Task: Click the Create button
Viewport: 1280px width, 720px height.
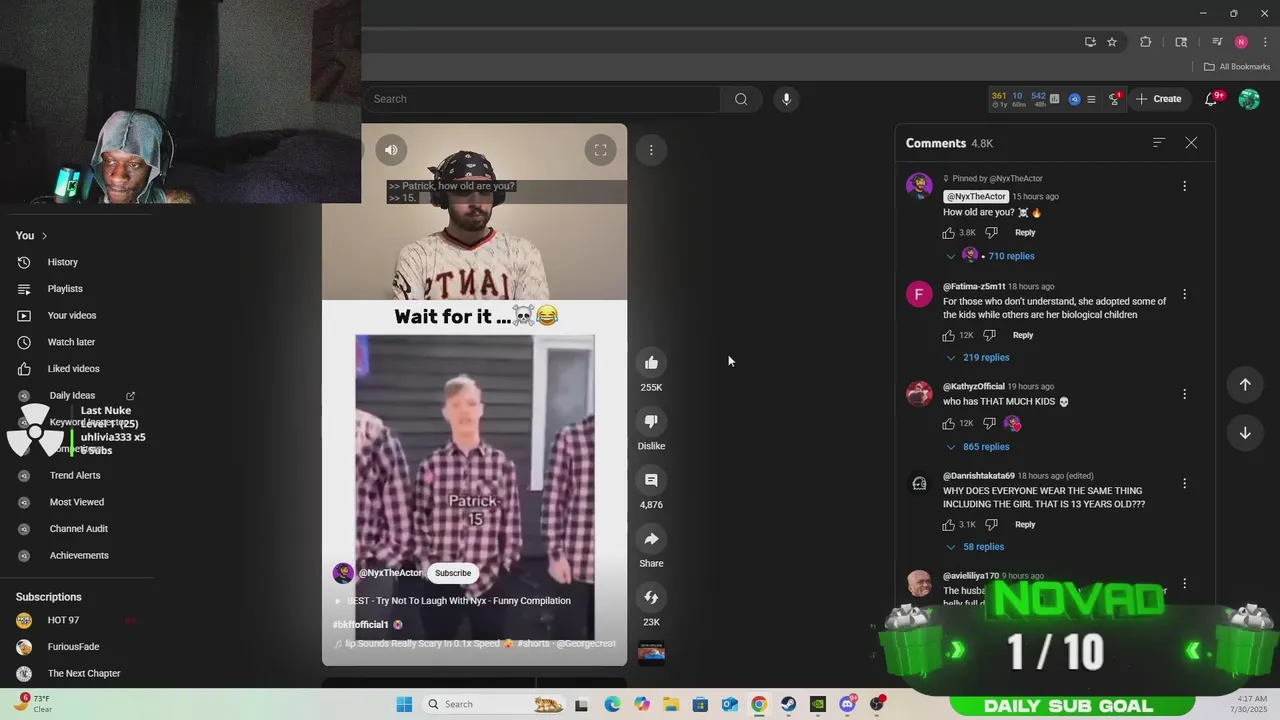Action: [1158, 99]
